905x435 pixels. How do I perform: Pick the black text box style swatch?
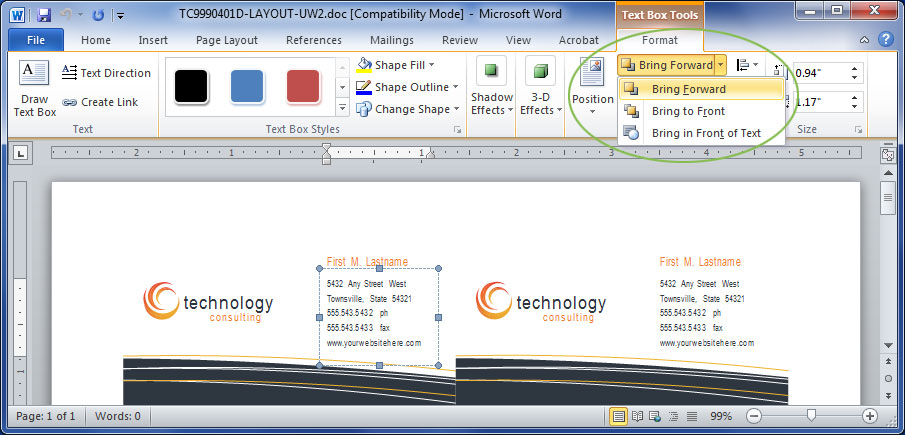[x=191, y=87]
